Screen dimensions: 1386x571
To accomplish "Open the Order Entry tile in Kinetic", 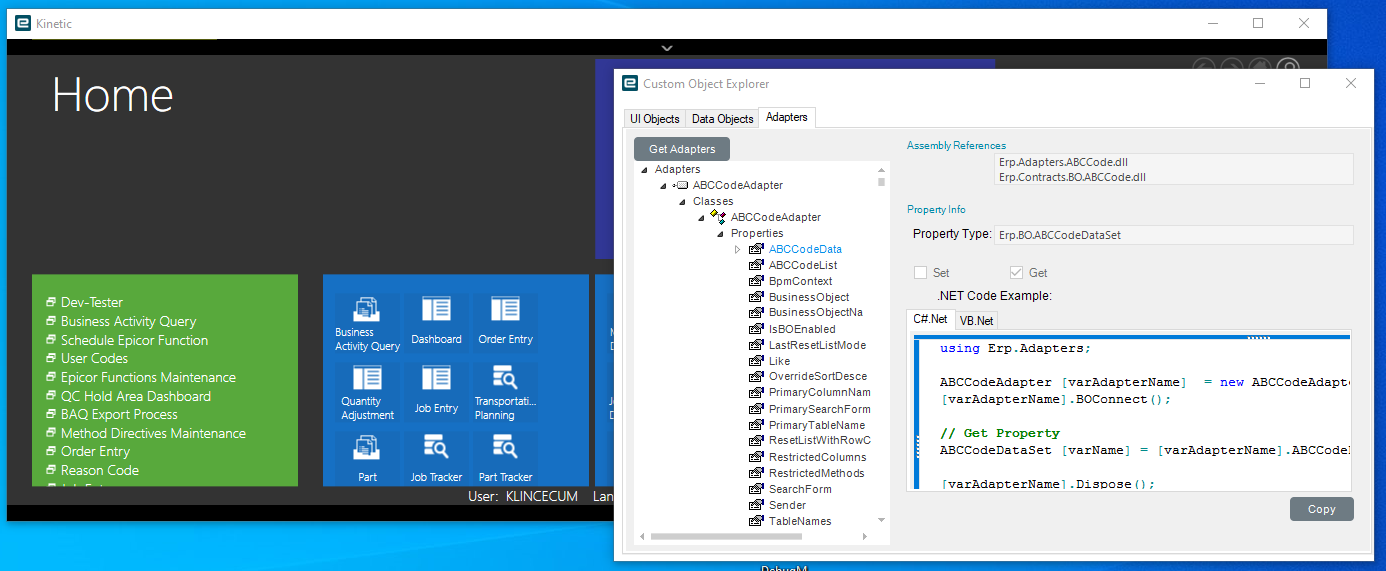I will (x=505, y=323).
